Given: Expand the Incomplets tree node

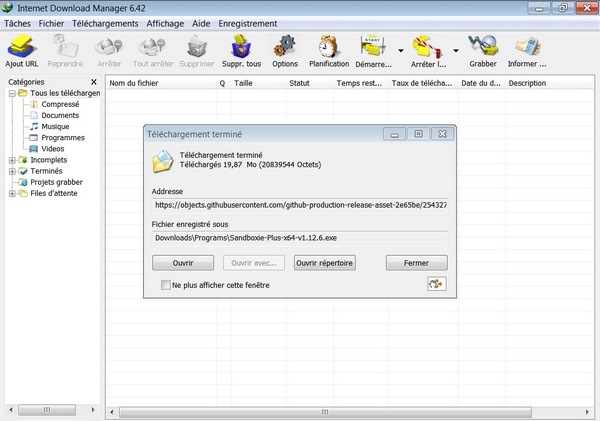Looking at the screenshot, I should pyautogui.click(x=12, y=160).
